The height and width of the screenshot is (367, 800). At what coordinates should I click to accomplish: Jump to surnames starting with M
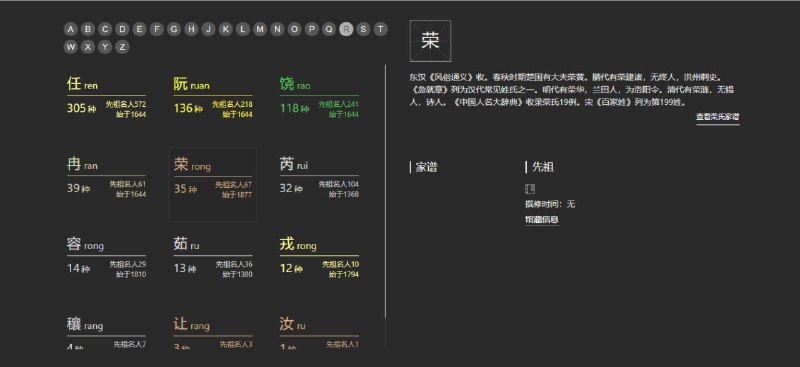point(260,29)
